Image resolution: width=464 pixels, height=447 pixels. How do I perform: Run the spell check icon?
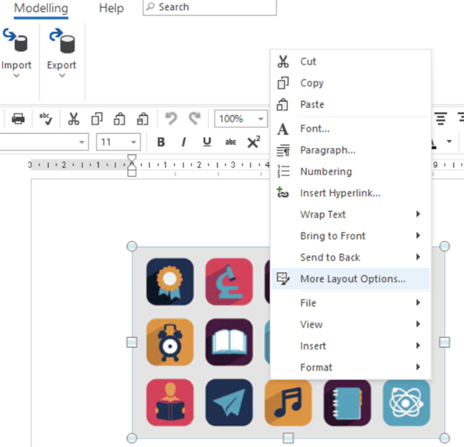[x=46, y=119]
